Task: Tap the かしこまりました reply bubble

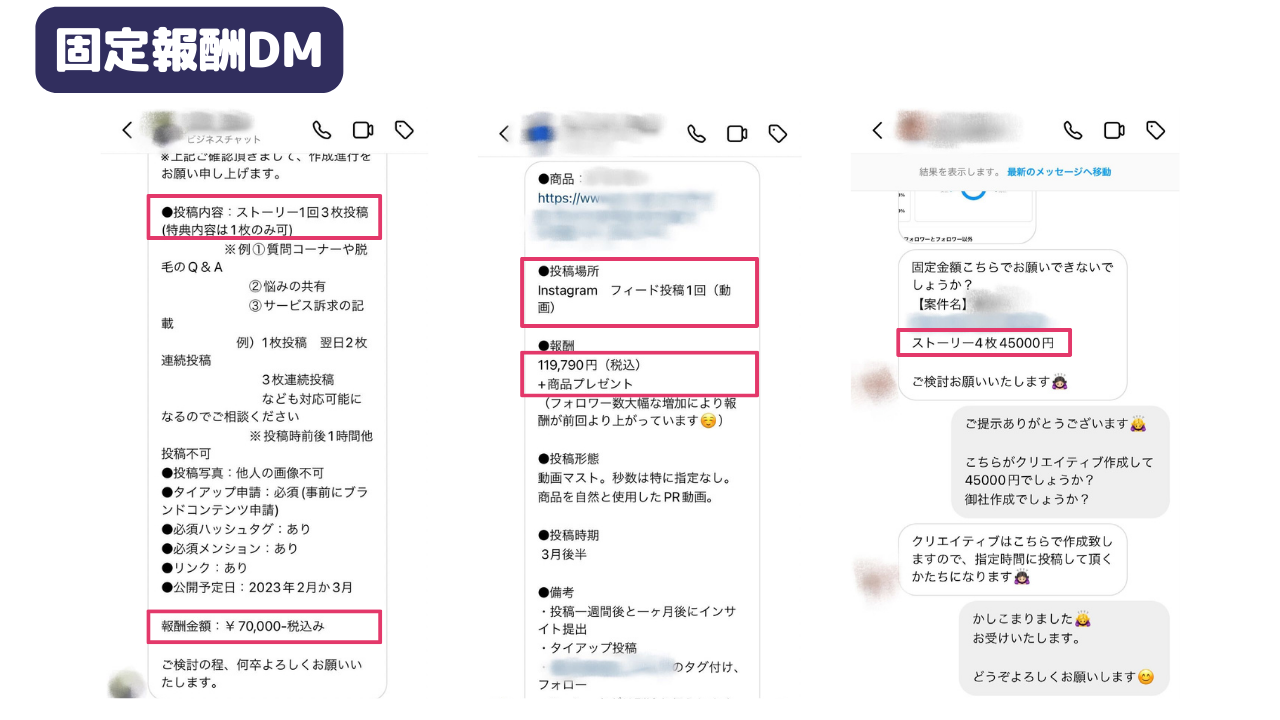Action: coord(1064,648)
